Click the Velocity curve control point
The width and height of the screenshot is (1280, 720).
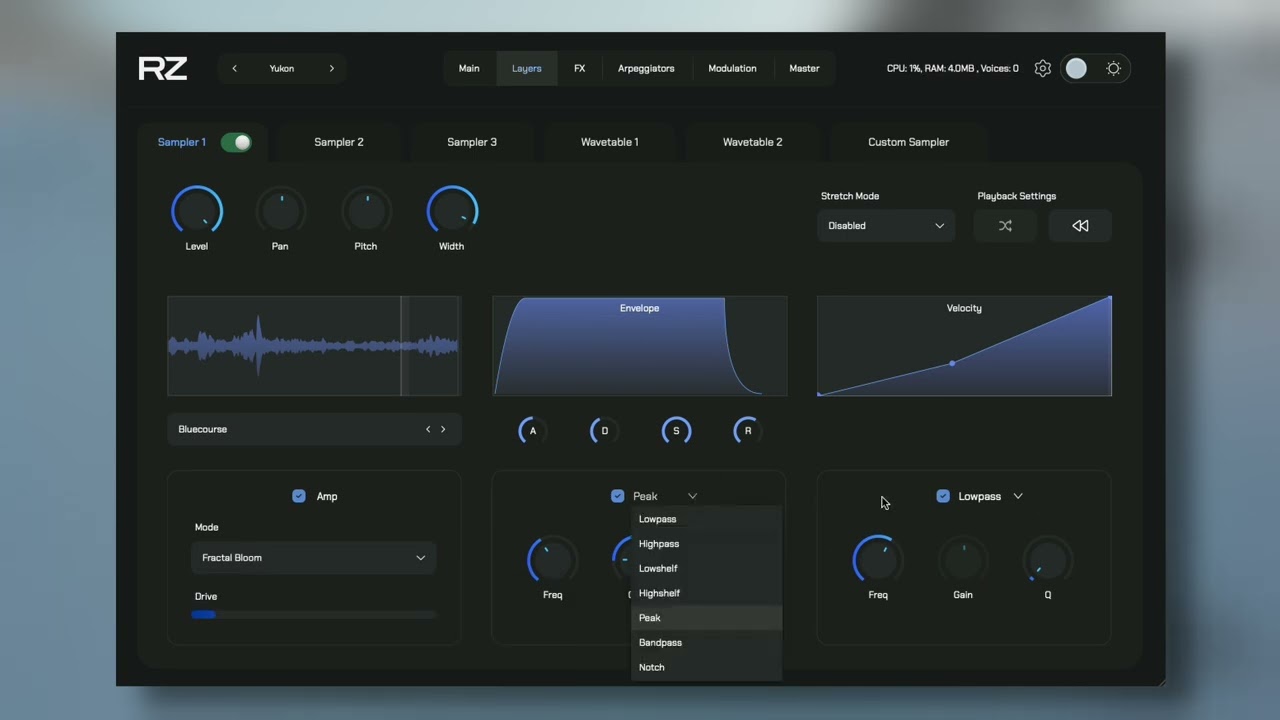[952, 363]
